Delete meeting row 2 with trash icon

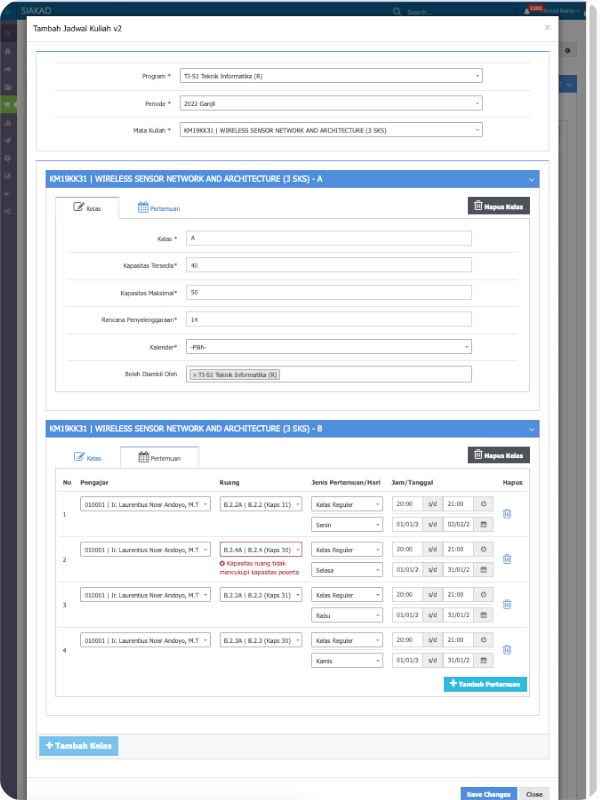(507, 559)
